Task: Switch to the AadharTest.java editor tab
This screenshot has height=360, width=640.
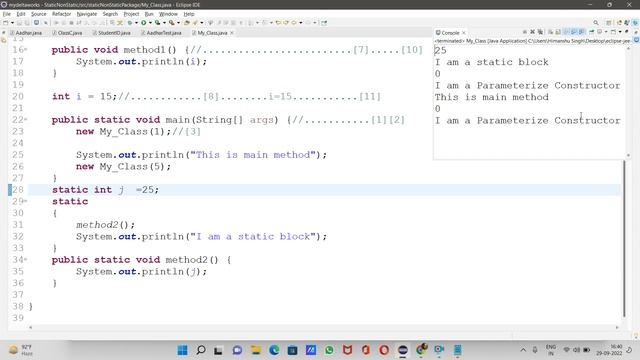Action: tap(161, 33)
